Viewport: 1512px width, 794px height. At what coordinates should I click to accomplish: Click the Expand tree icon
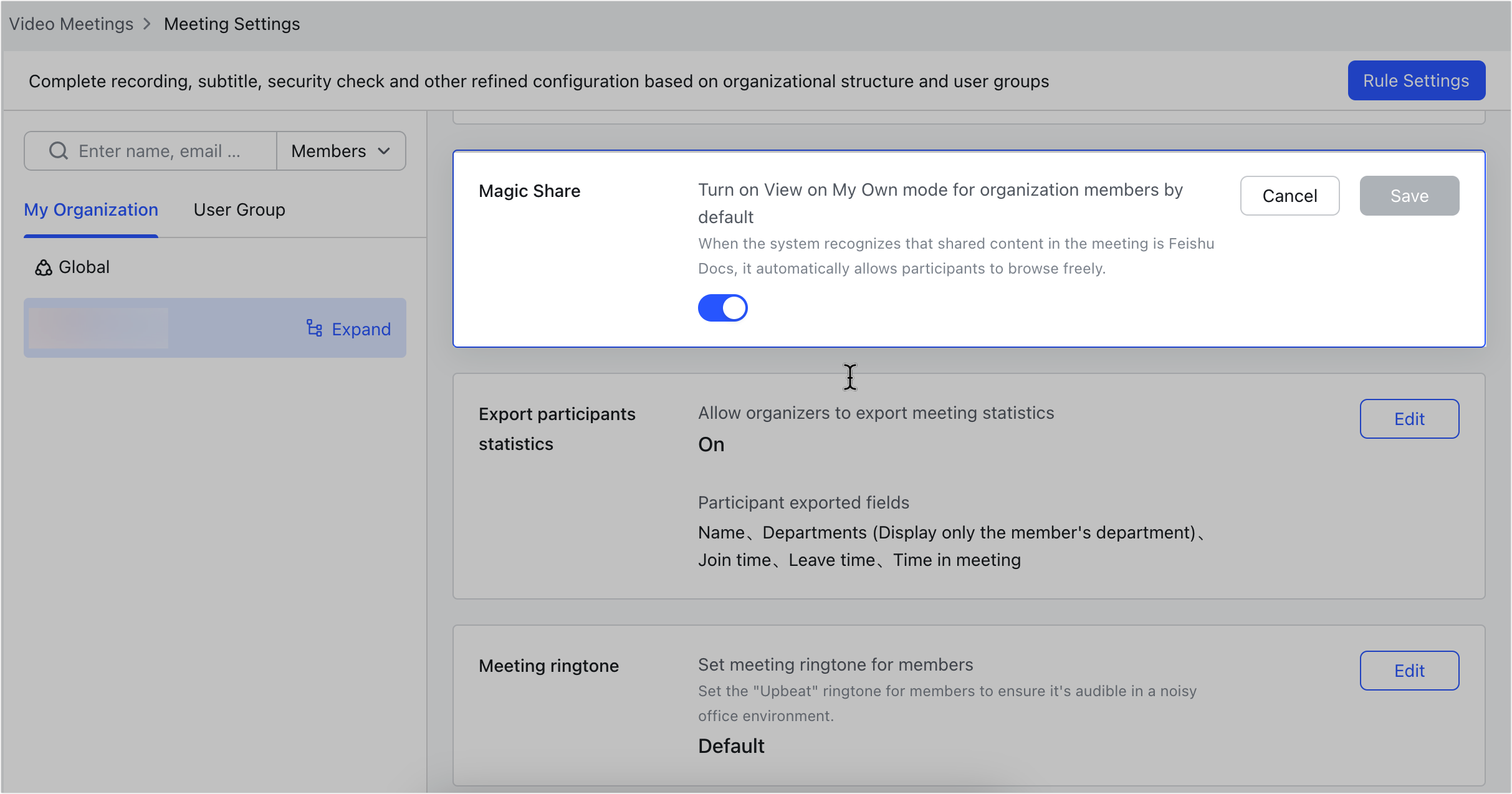click(x=314, y=328)
